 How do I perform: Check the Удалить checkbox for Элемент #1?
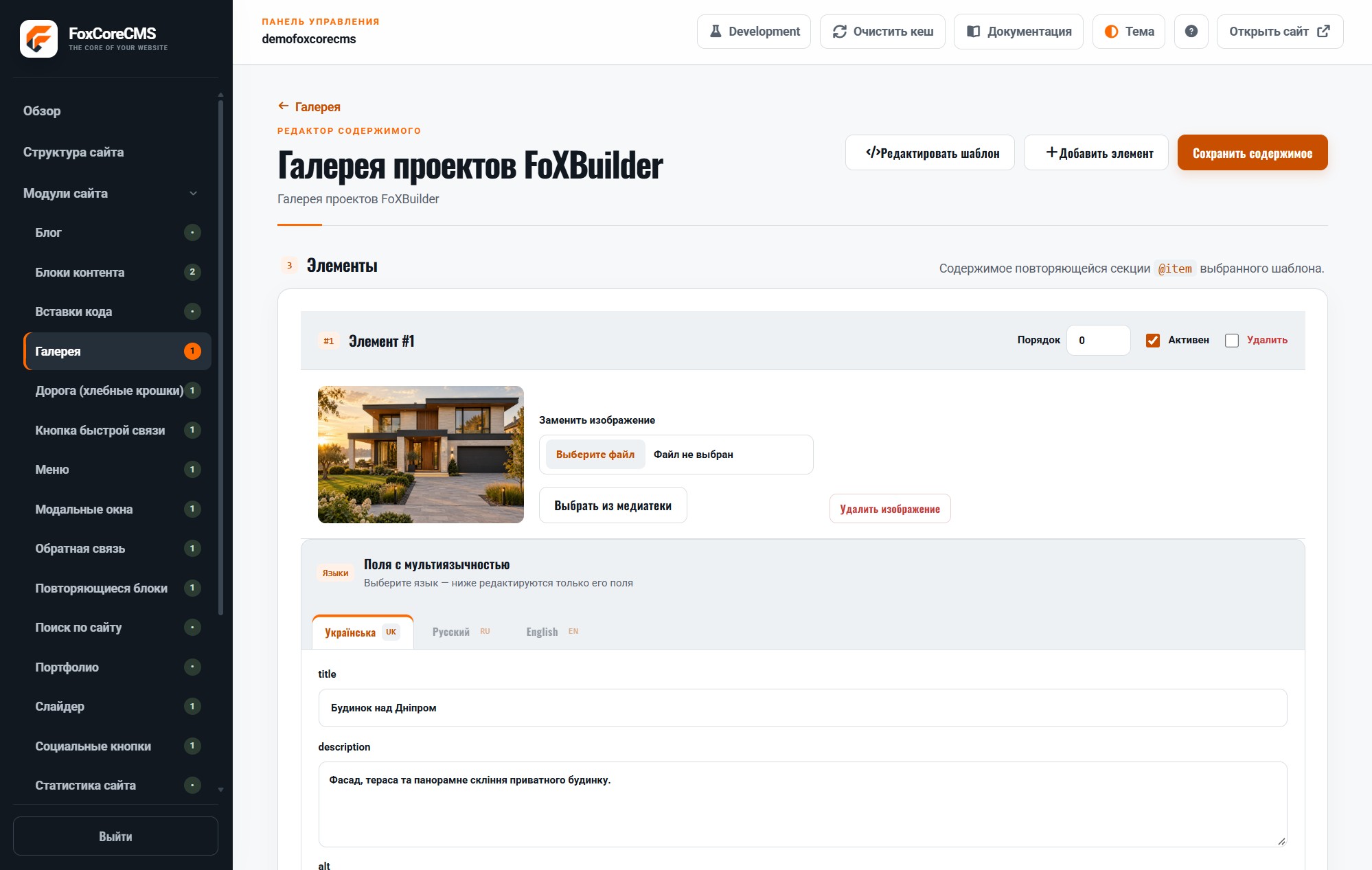[1232, 341]
